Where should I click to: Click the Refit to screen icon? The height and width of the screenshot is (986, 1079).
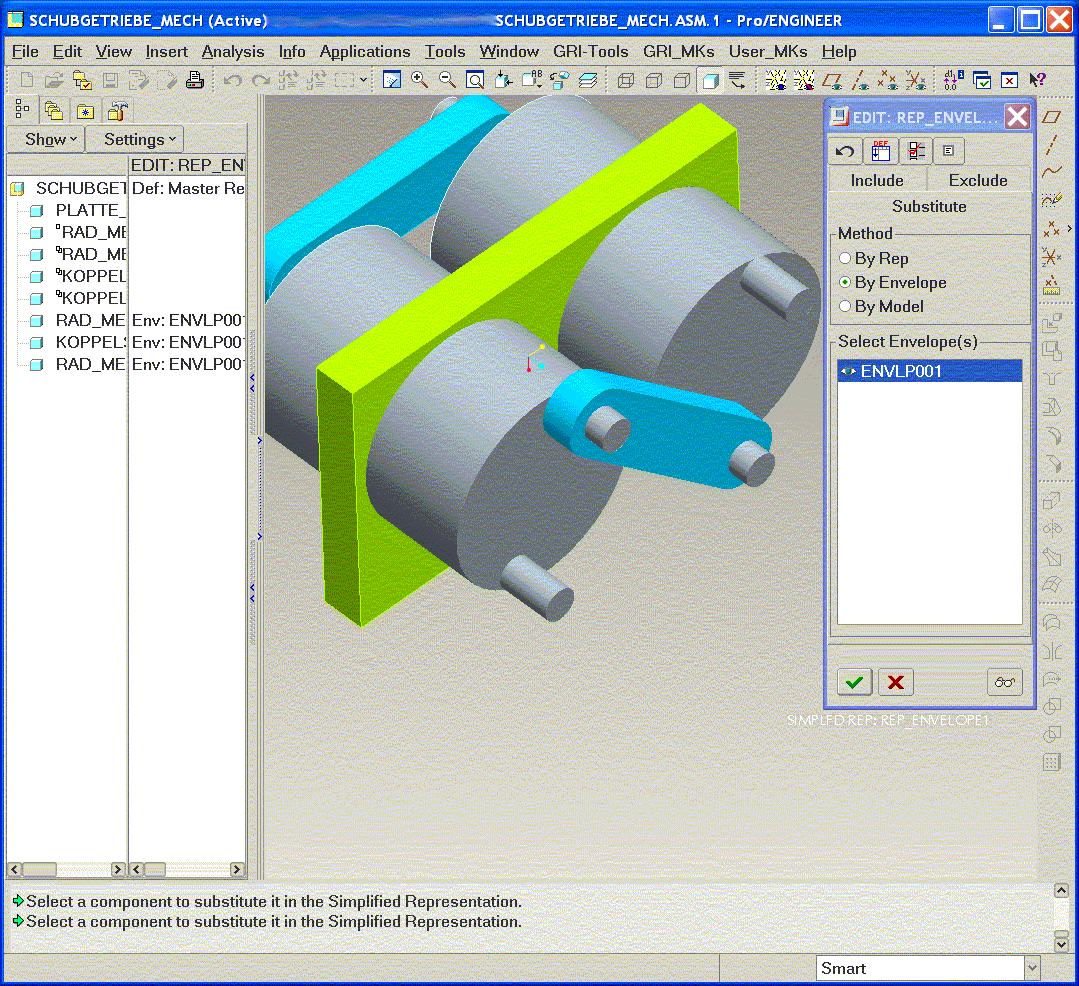(x=475, y=81)
